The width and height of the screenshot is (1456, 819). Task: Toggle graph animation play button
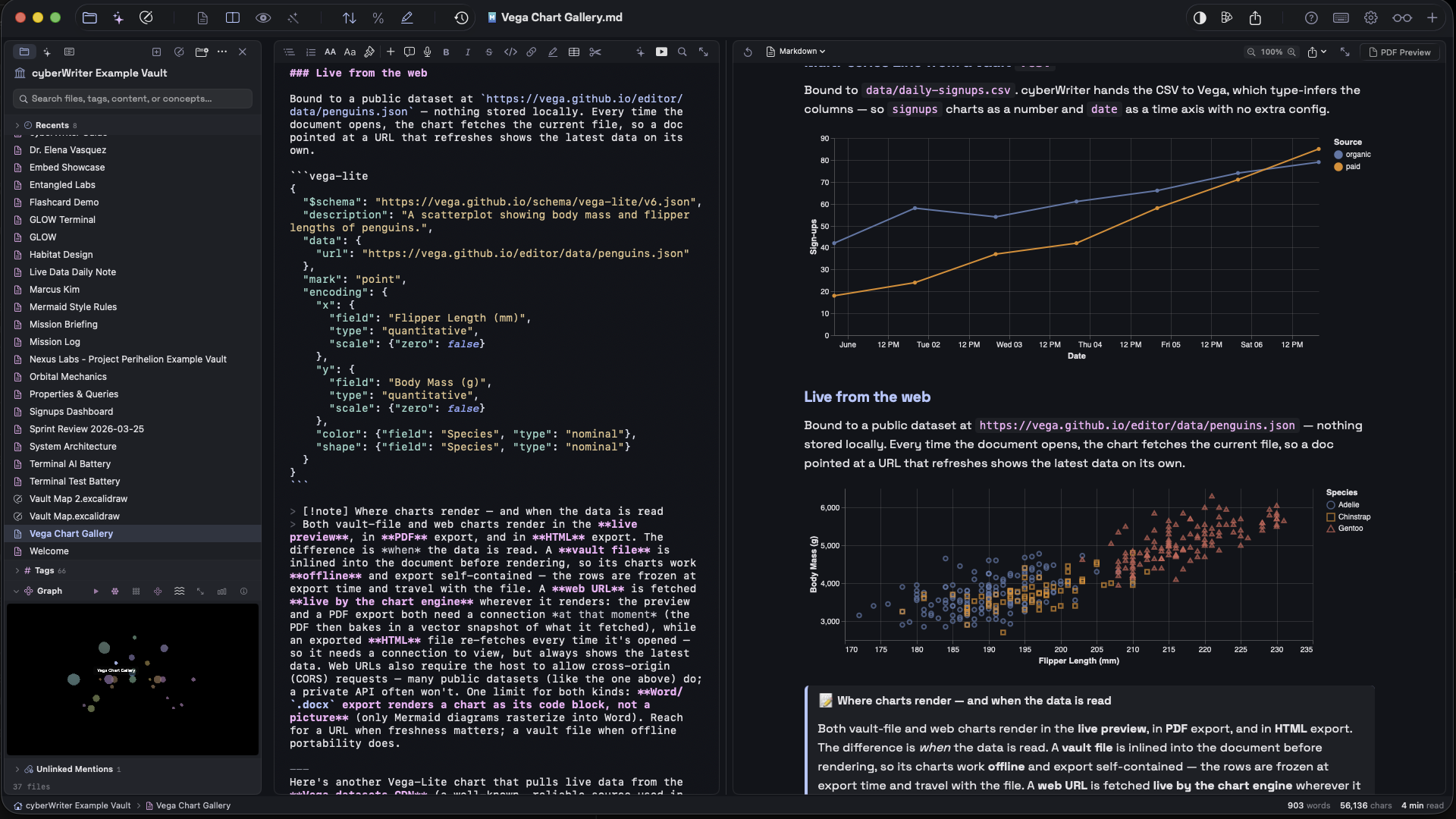96,591
